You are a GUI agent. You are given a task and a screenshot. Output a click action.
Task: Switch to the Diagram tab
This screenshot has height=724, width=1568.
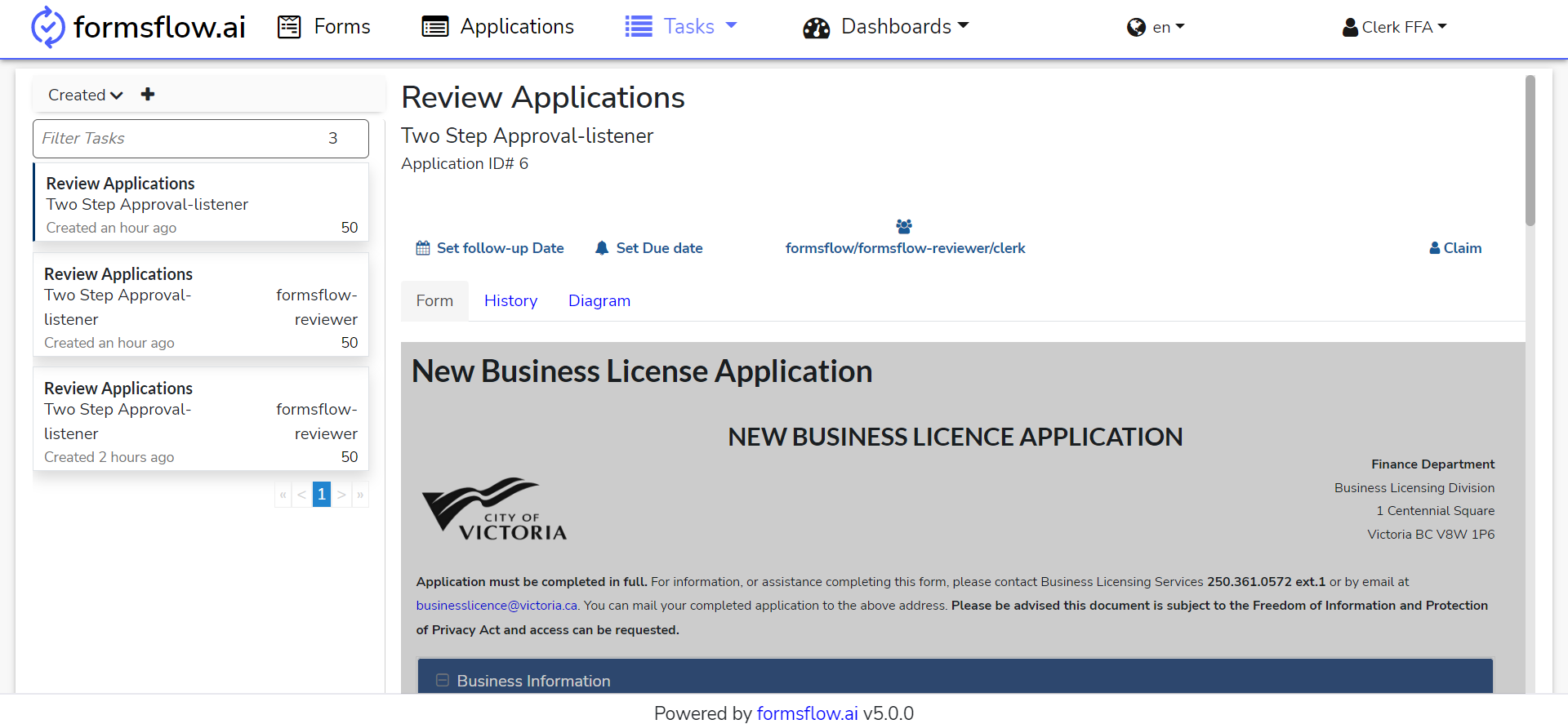599,301
